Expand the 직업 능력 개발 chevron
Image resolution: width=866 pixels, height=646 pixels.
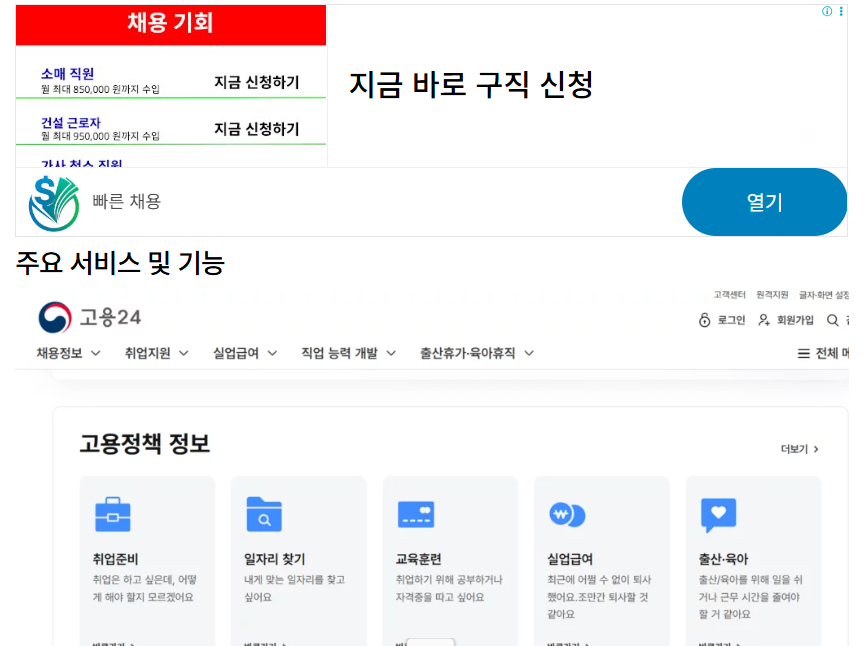(391, 353)
